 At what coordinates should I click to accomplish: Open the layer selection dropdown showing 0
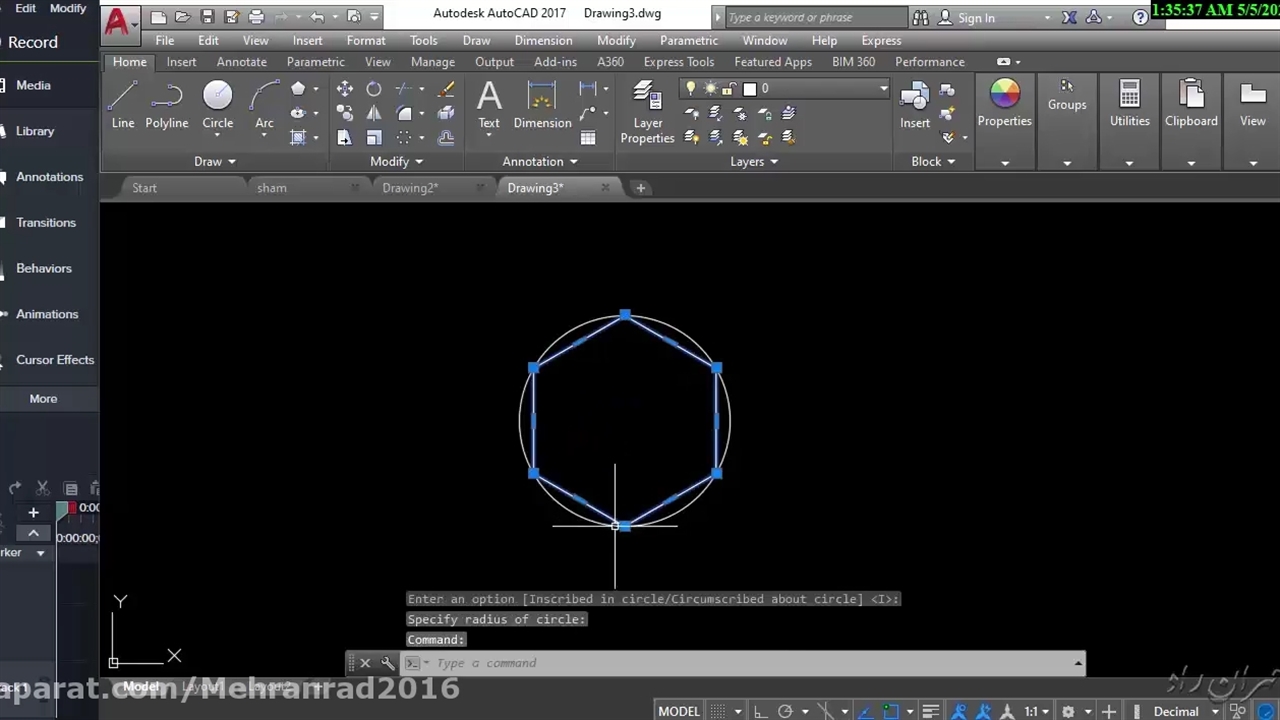coord(883,89)
